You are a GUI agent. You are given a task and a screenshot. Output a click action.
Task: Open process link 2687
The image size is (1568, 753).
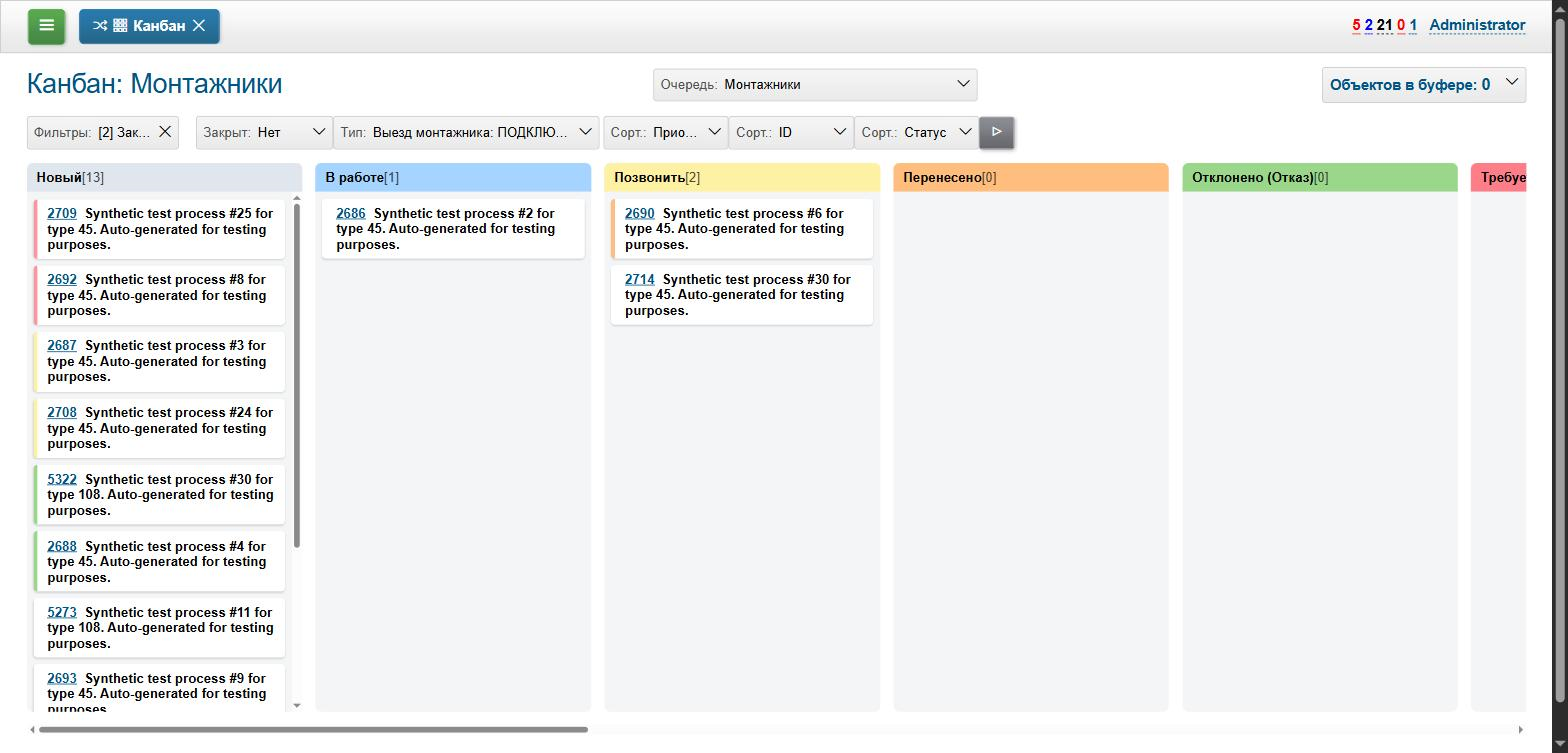pos(62,345)
